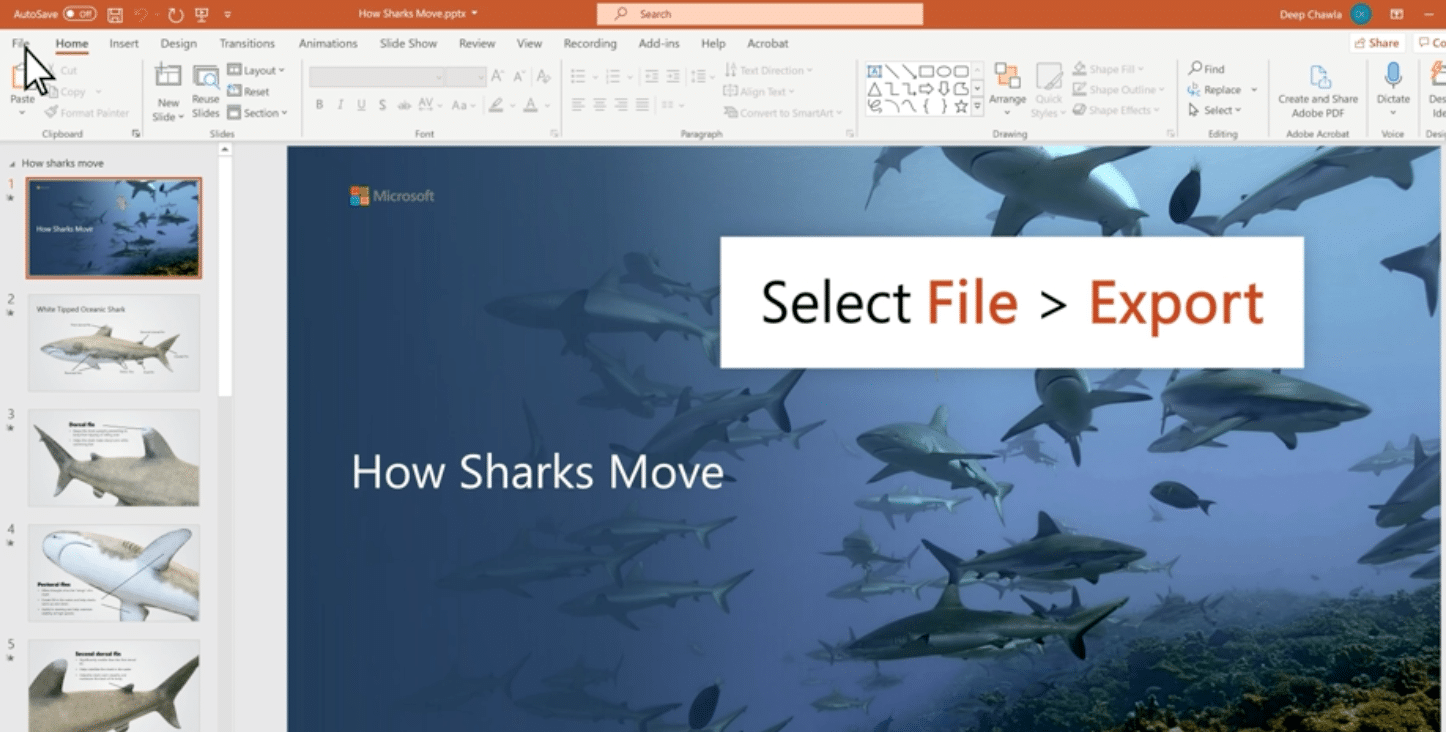Click in the Search box

760,14
